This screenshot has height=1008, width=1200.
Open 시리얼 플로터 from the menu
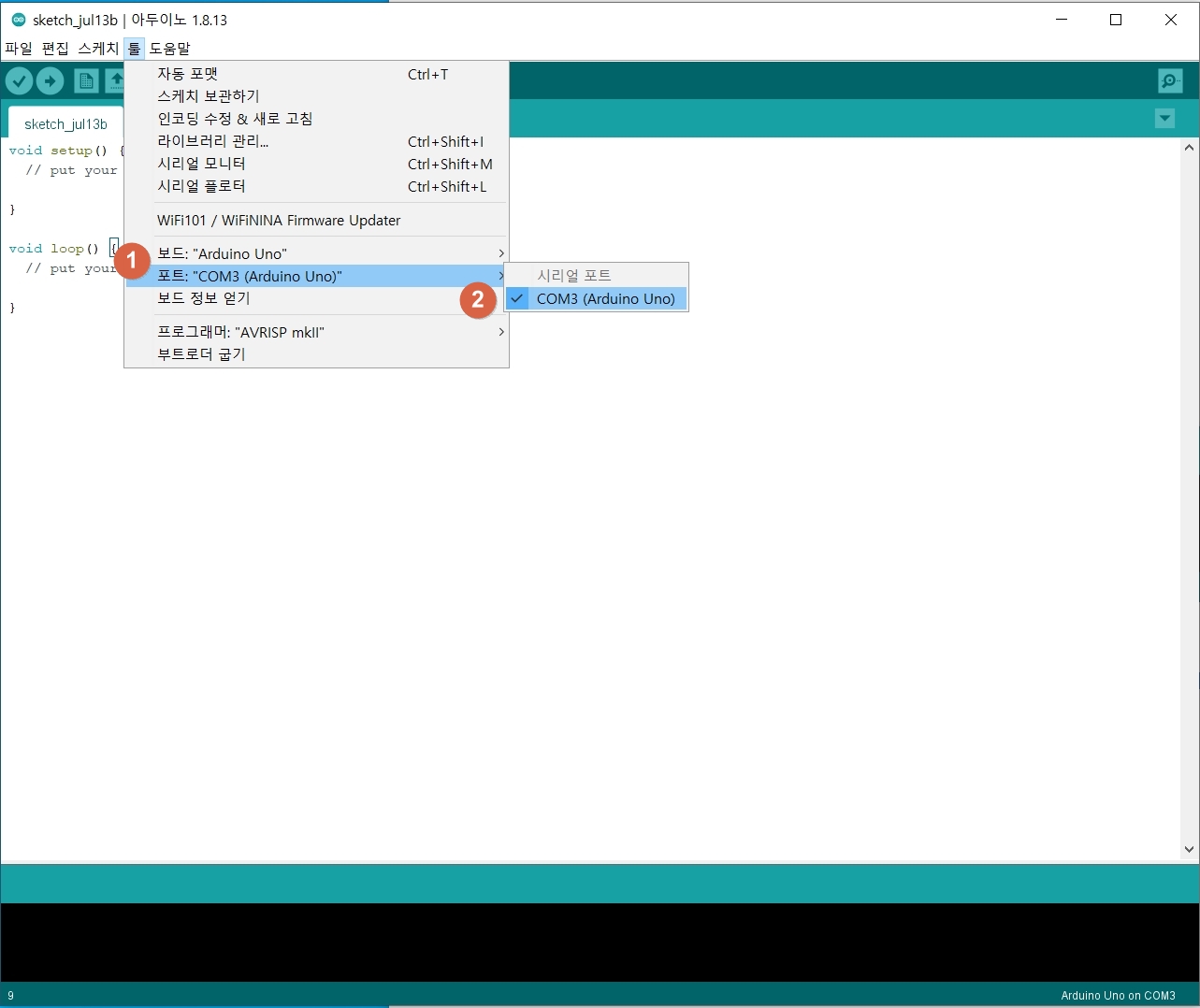pos(317,186)
